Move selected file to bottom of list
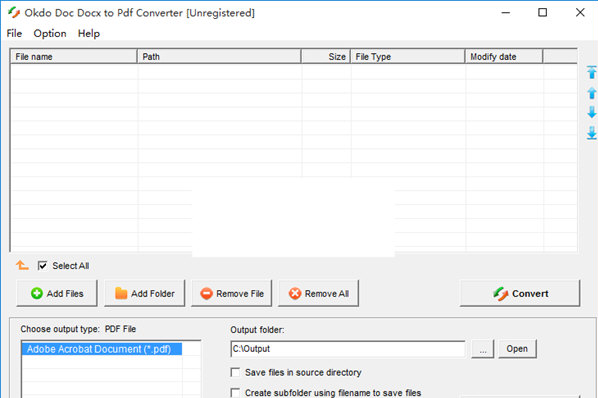The height and width of the screenshot is (398, 598). point(592,133)
